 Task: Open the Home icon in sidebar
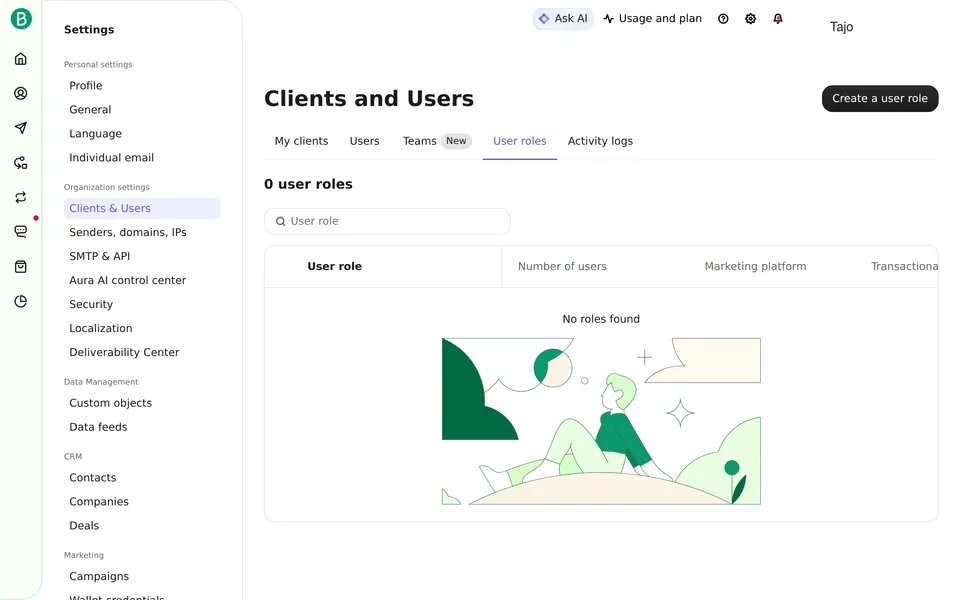21,59
